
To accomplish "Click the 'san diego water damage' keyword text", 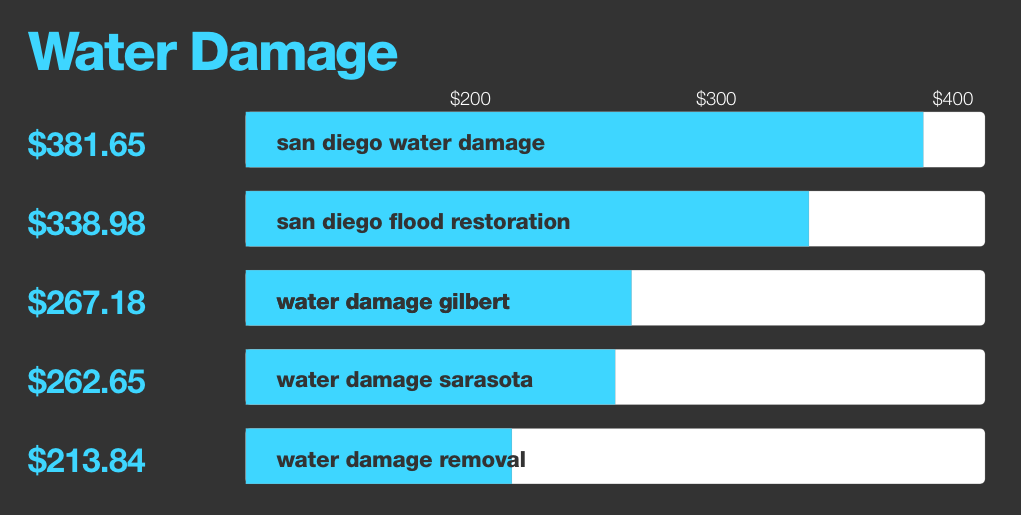I will tap(410, 142).
